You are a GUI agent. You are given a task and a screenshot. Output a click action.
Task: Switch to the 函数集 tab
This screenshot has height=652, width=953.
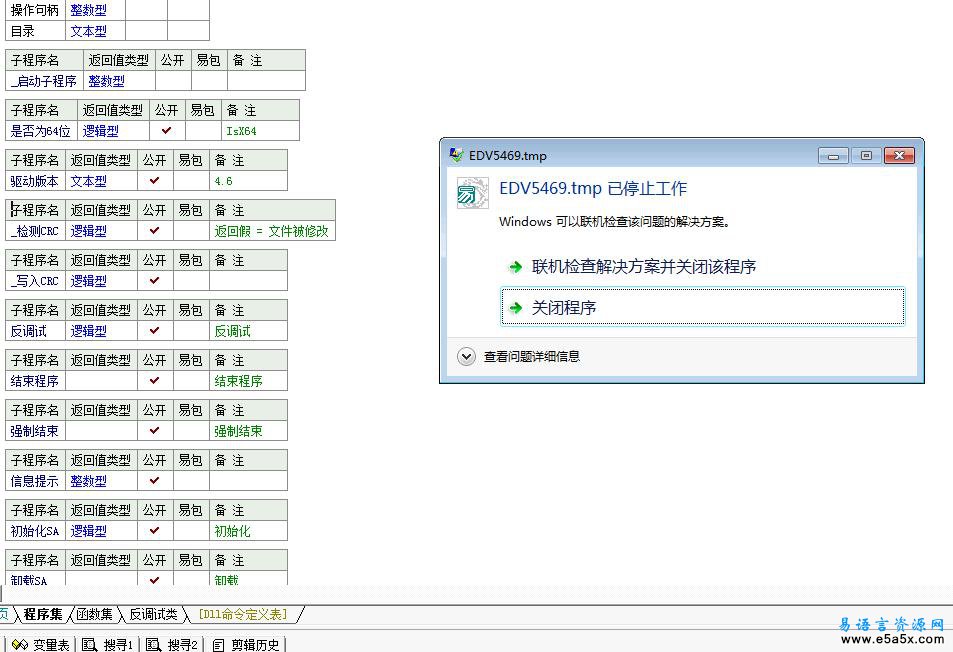pyautogui.click(x=95, y=614)
